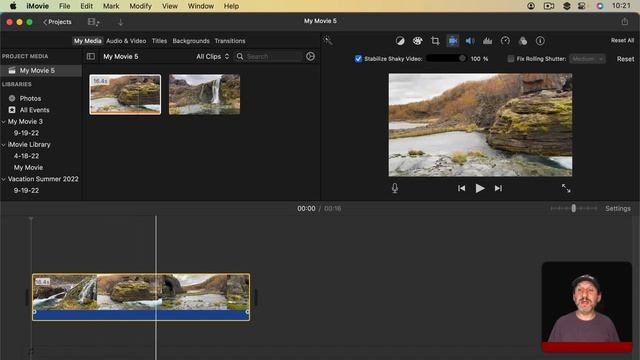Click the import media down arrow
The height and width of the screenshot is (360, 640).
(x=120, y=22)
